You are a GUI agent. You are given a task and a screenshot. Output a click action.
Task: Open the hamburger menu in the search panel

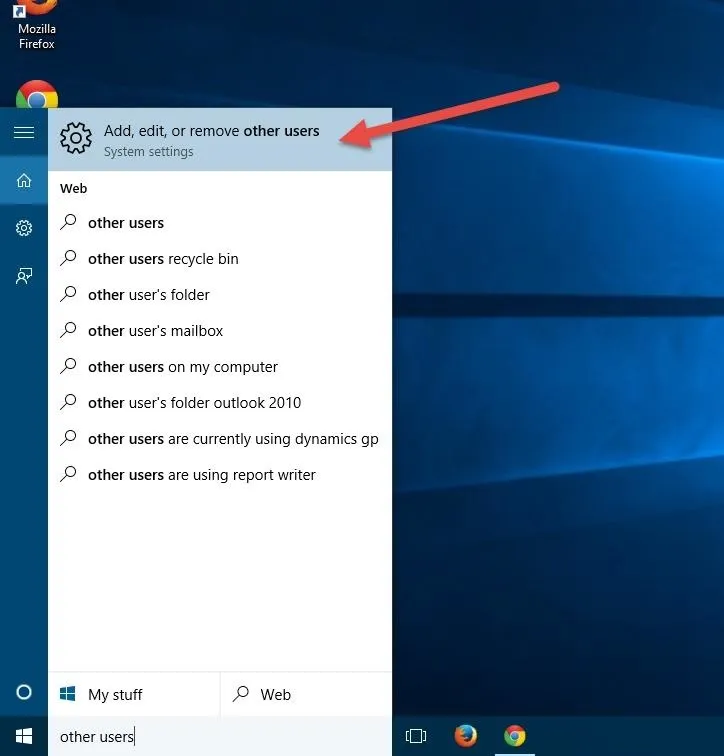pos(24,132)
